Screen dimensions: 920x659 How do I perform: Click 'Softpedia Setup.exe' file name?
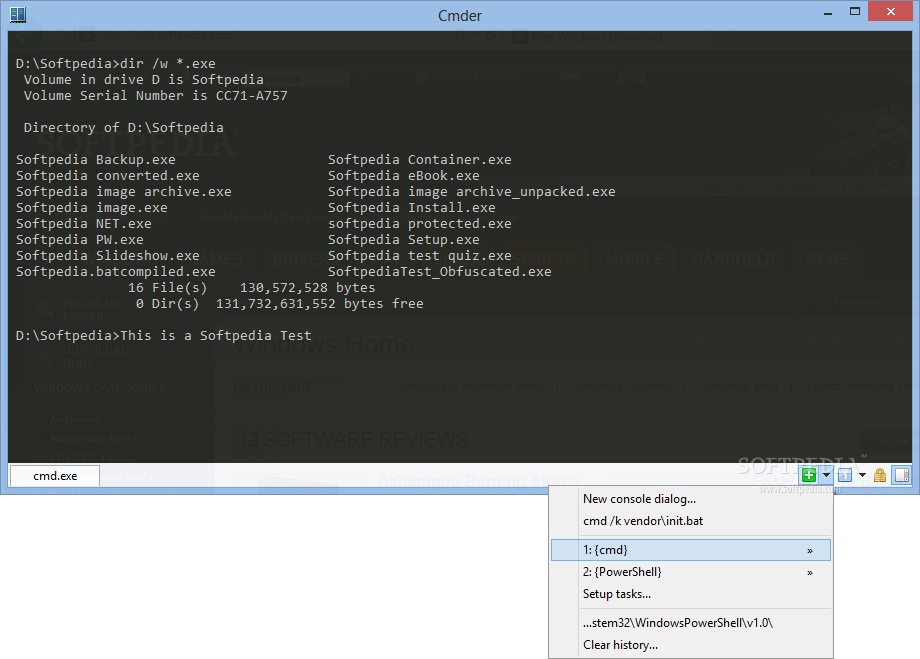404,239
